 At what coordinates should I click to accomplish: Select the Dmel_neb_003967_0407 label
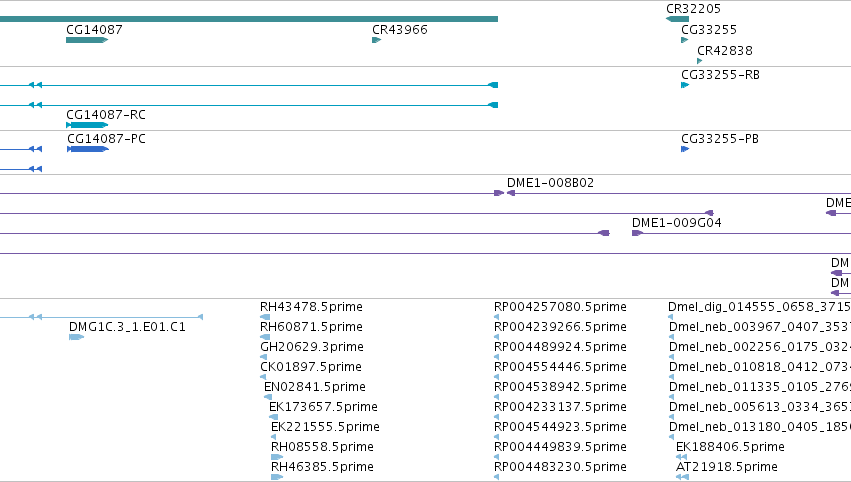click(760, 327)
